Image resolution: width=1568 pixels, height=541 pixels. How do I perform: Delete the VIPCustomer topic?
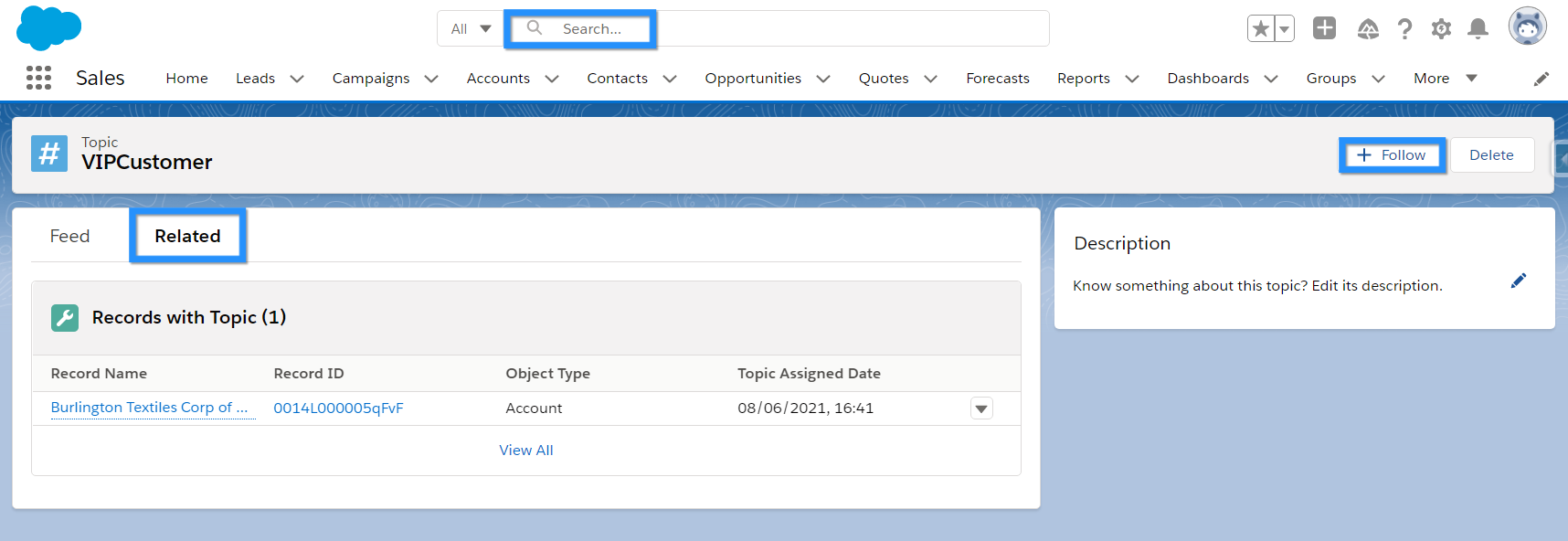pyautogui.click(x=1490, y=155)
